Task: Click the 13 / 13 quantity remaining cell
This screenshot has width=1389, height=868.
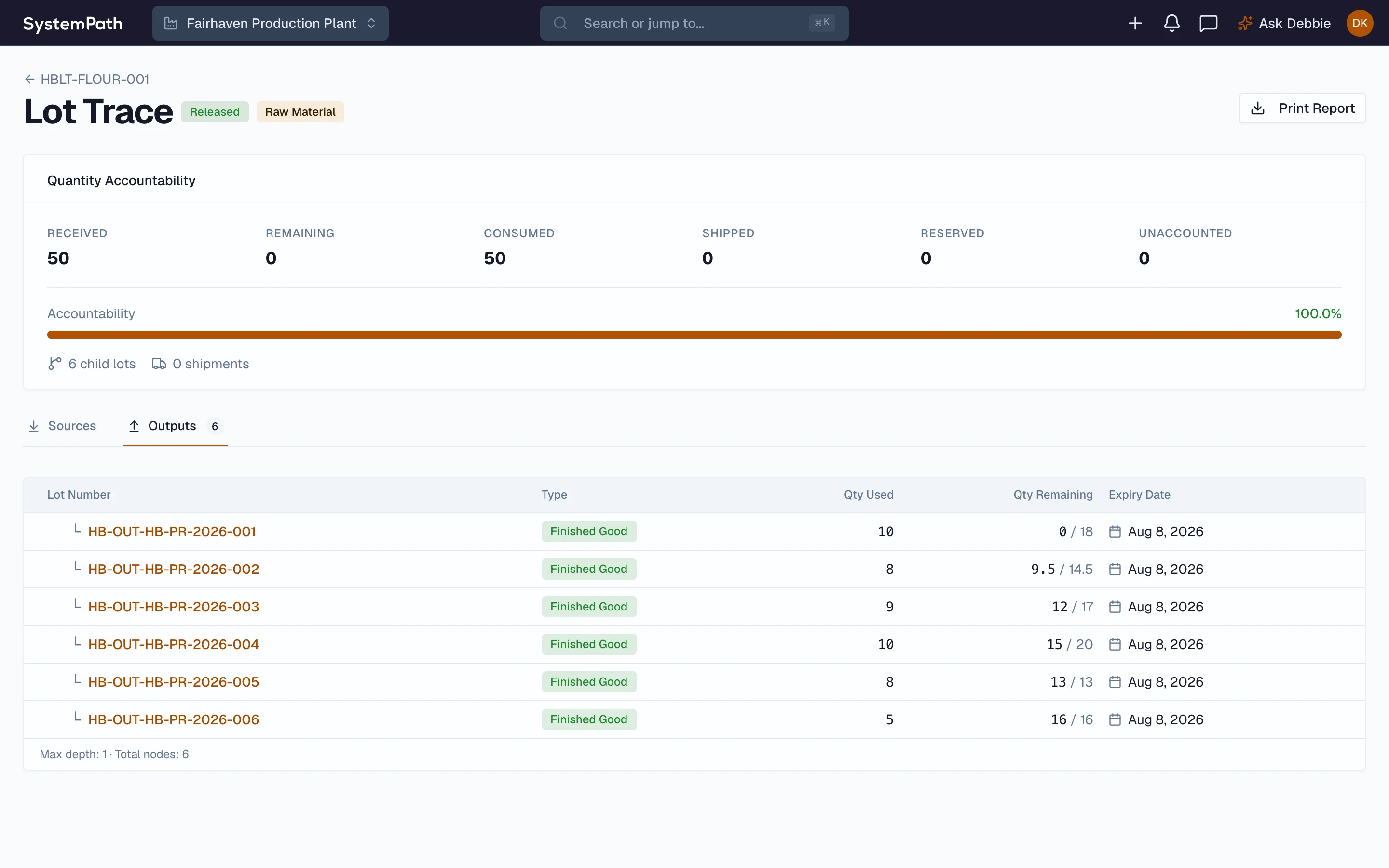Action: (1072, 682)
